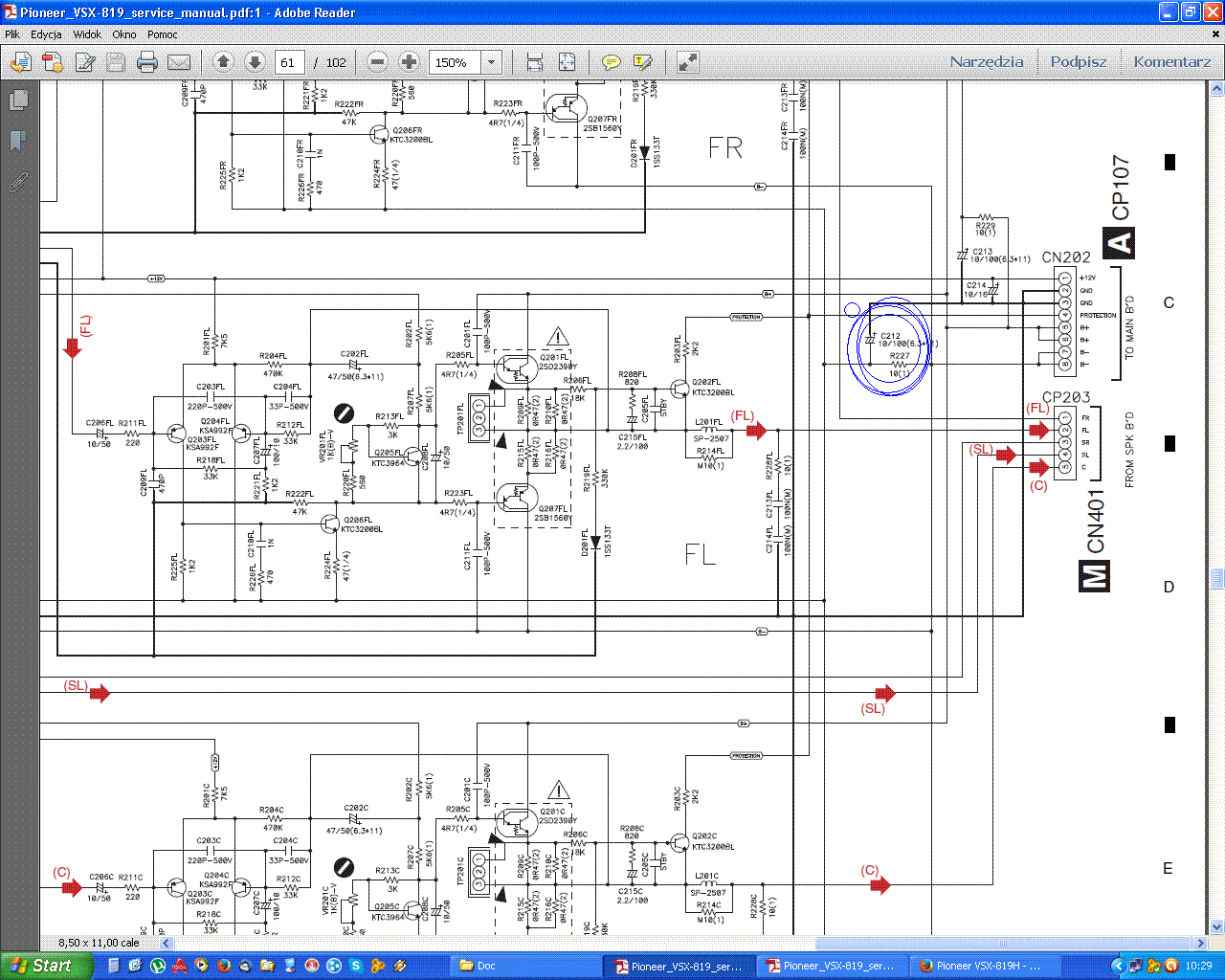Image resolution: width=1225 pixels, height=980 pixels.
Task: Switch to the Doc folder taskbar button
Action: pos(525,966)
